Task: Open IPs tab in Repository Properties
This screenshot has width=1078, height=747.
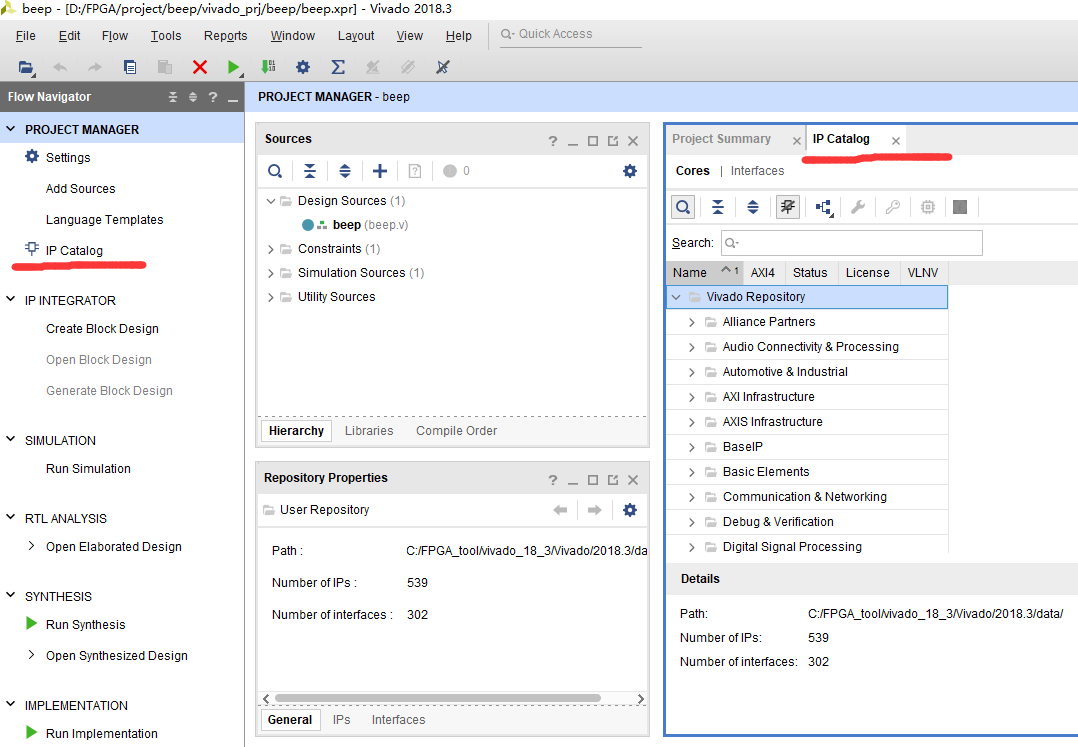Action: click(x=342, y=720)
